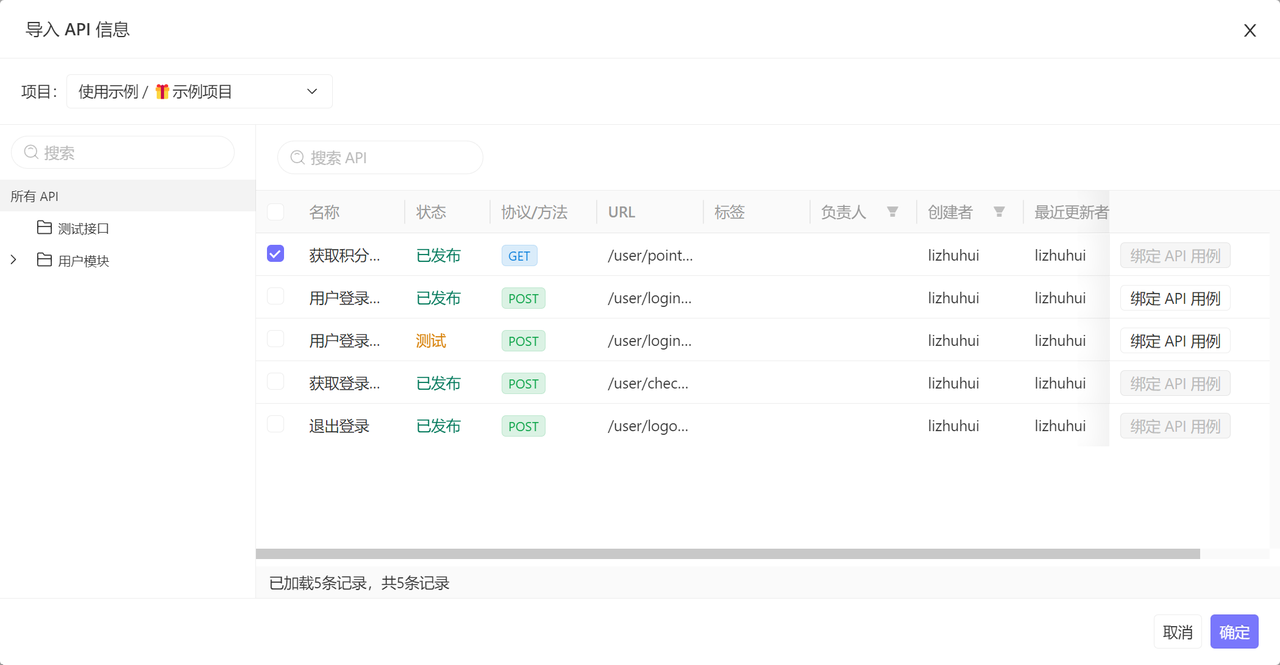
Task: Click the /user/point... URL cell
Action: click(650, 255)
